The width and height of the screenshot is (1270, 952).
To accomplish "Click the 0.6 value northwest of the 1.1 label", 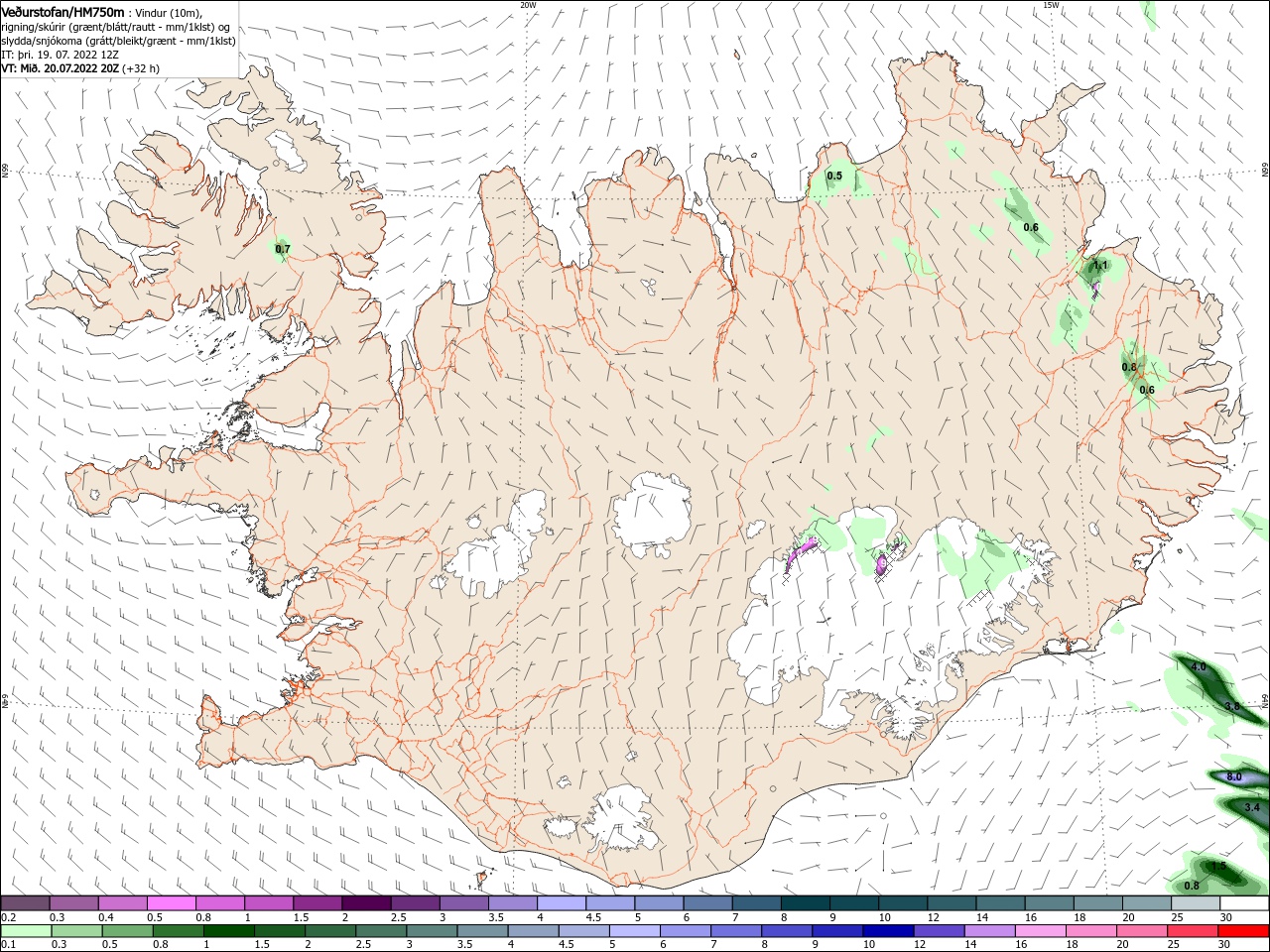I will pyautogui.click(x=1031, y=227).
